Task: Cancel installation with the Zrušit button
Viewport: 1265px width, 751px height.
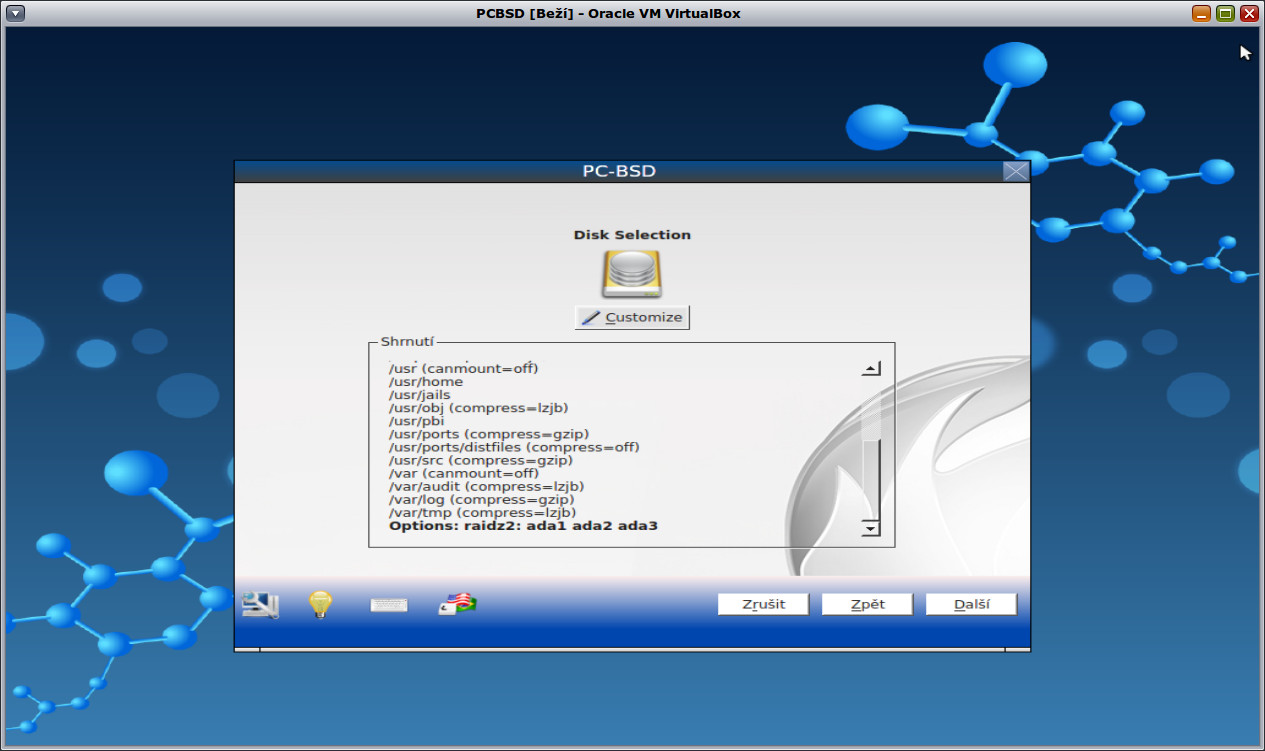Action: (763, 603)
